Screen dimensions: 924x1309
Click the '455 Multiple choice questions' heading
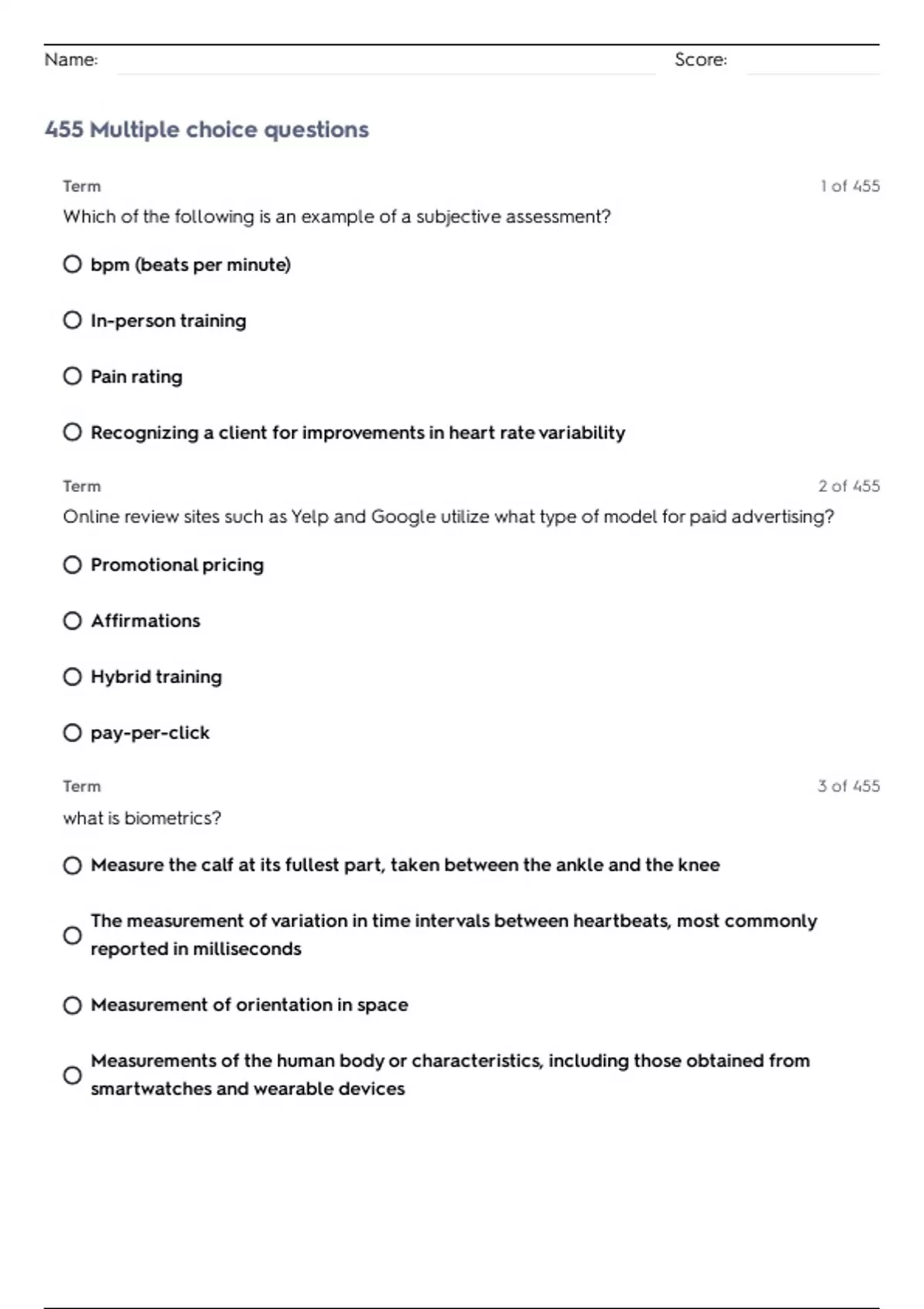206,129
